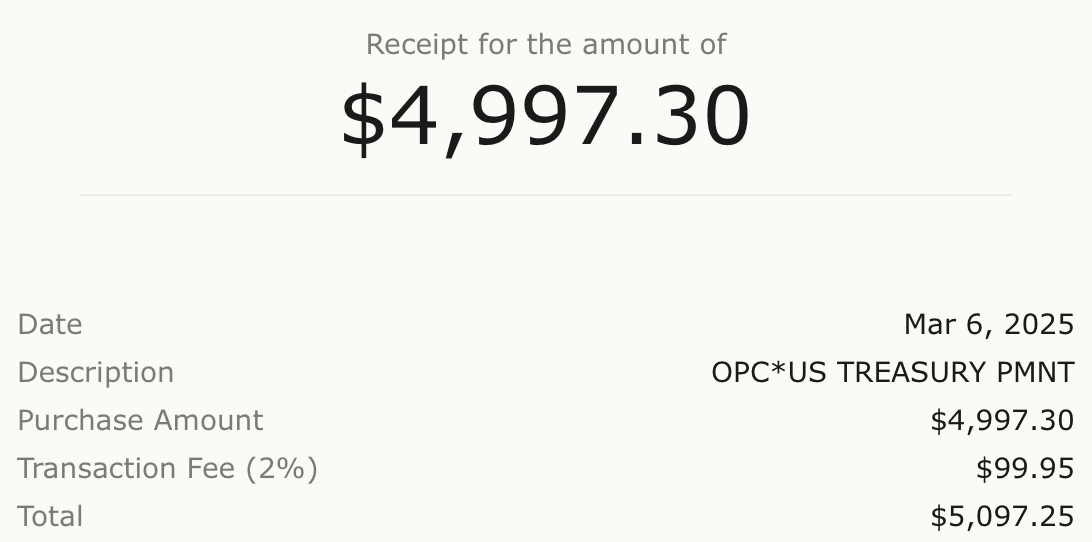1092x542 pixels.
Task: Click the dollar sign in the large amount
Action: click(x=363, y=118)
